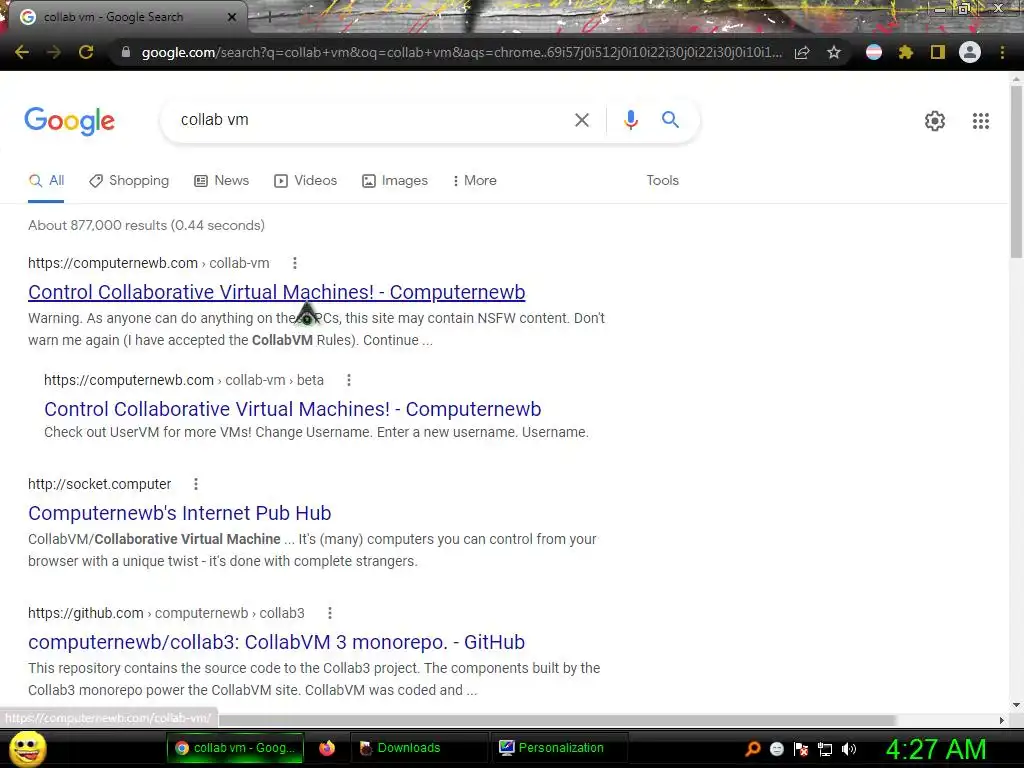Open the Personalization taskbar window

(x=560, y=748)
